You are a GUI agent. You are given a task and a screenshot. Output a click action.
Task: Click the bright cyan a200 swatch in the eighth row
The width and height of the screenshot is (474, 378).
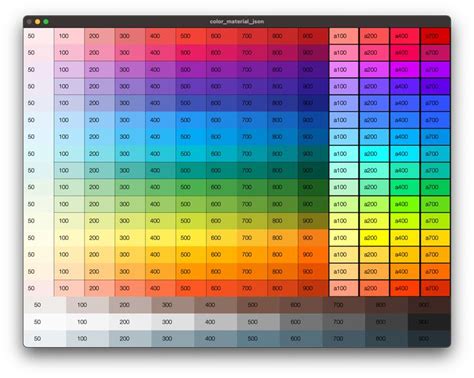[374, 154]
